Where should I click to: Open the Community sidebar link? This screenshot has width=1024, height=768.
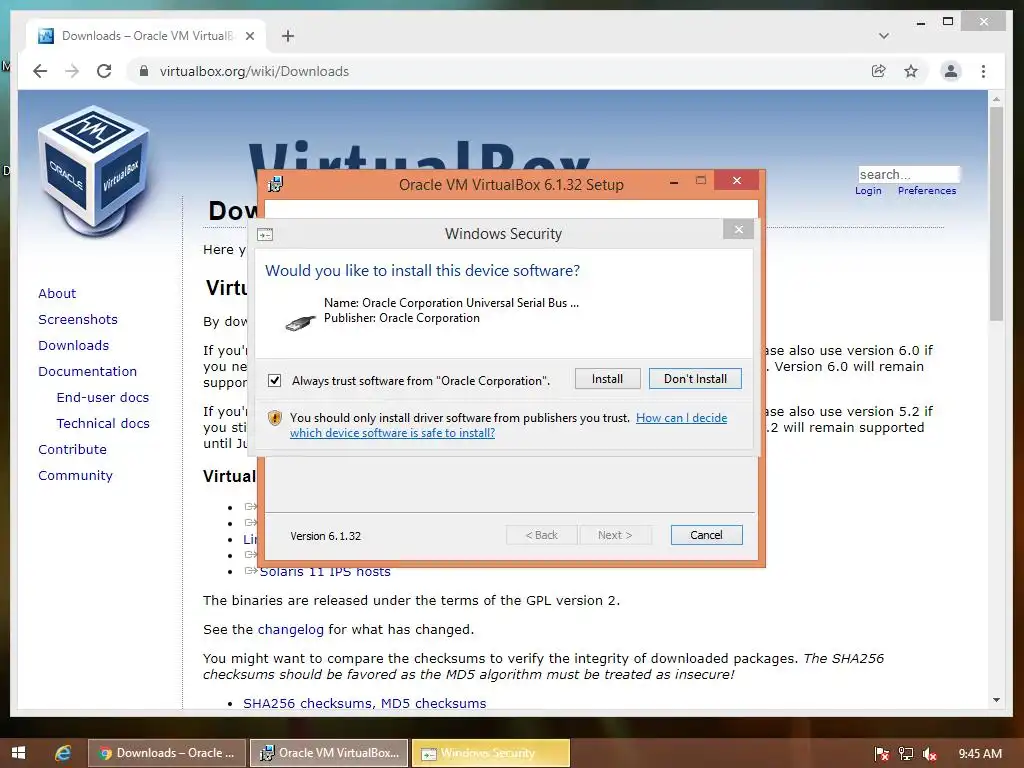[x=75, y=476]
